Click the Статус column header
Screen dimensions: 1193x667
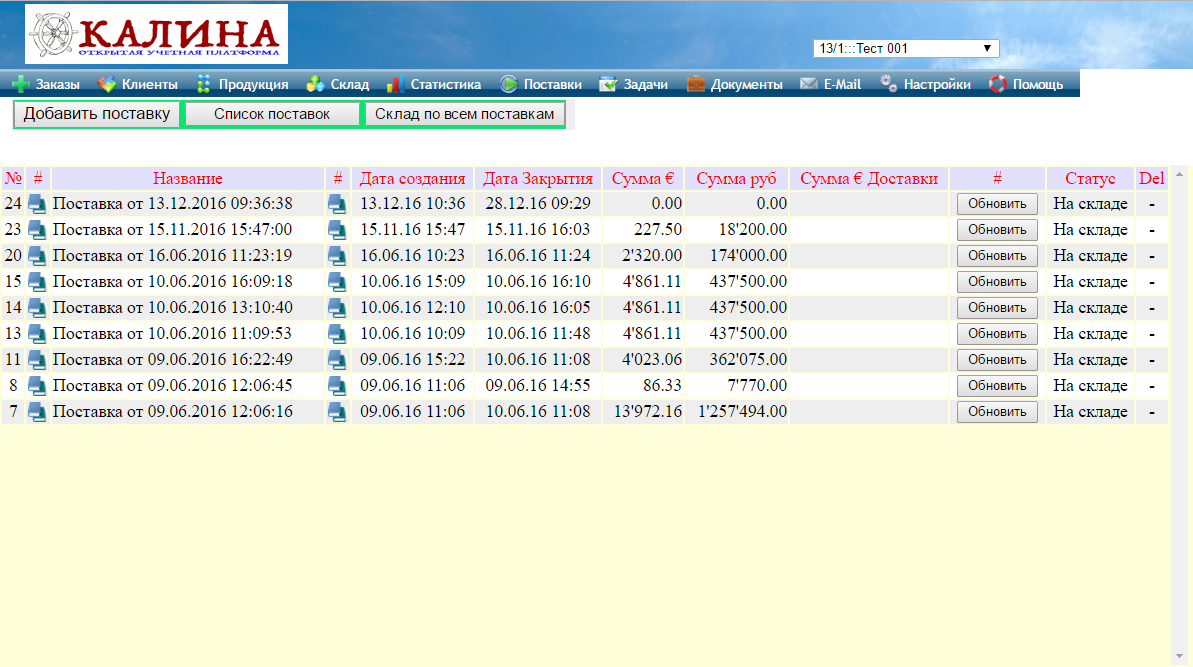(1090, 179)
